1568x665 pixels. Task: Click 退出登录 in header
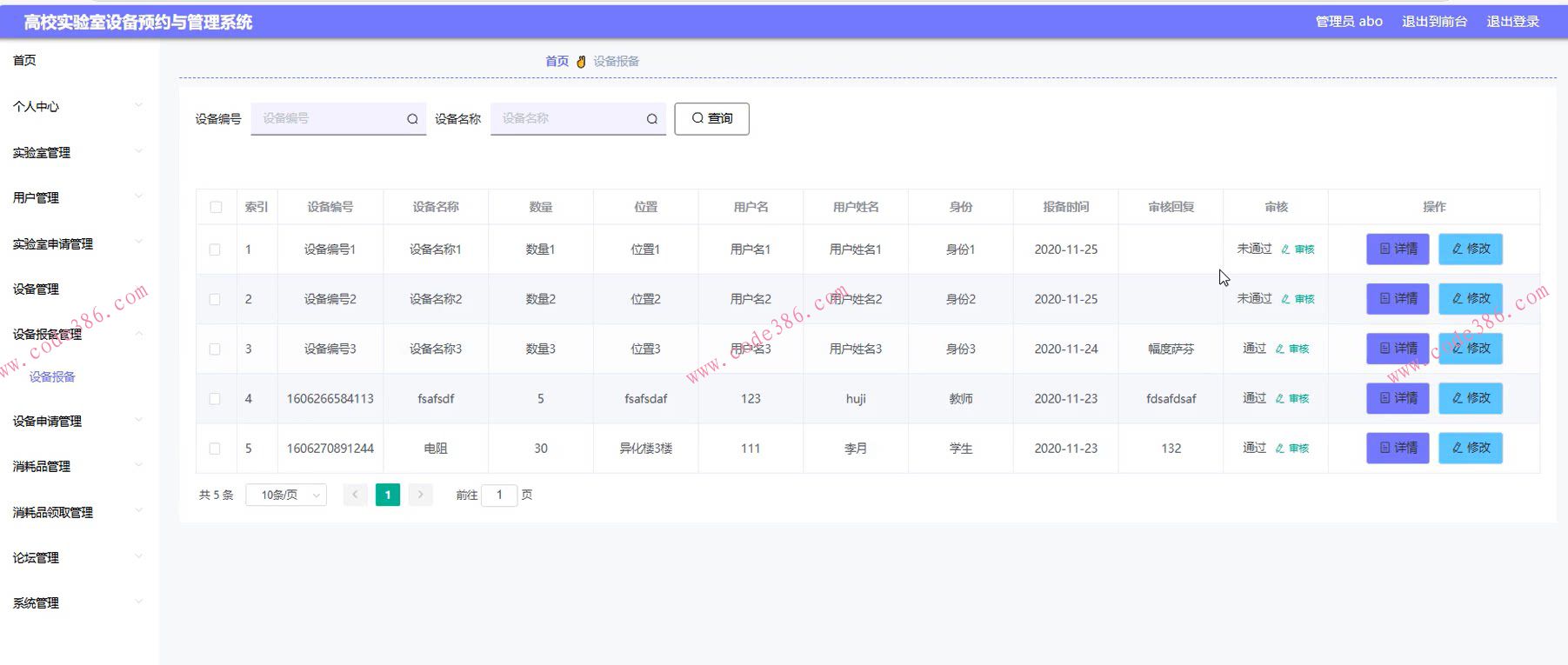point(1512,21)
